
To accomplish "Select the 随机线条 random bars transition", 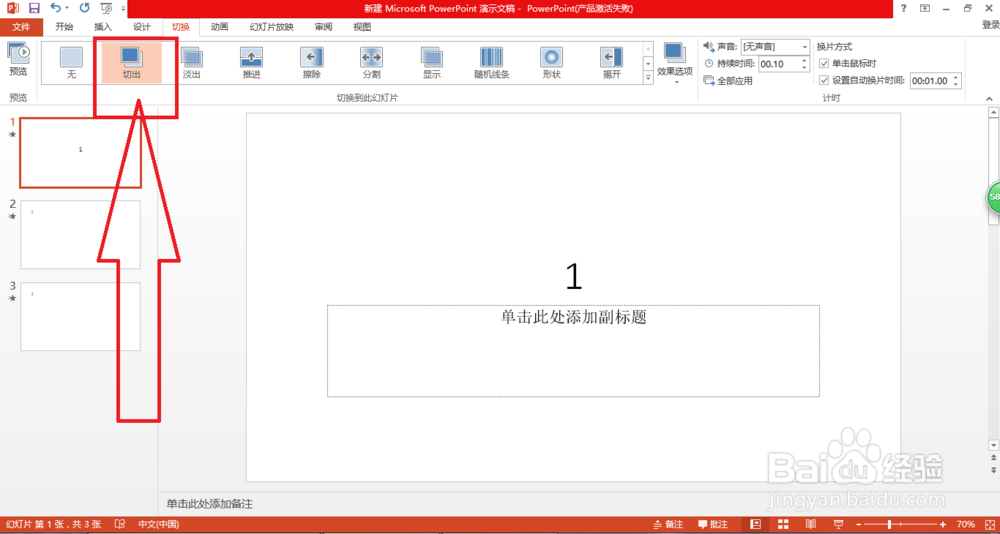I will (x=492, y=63).
